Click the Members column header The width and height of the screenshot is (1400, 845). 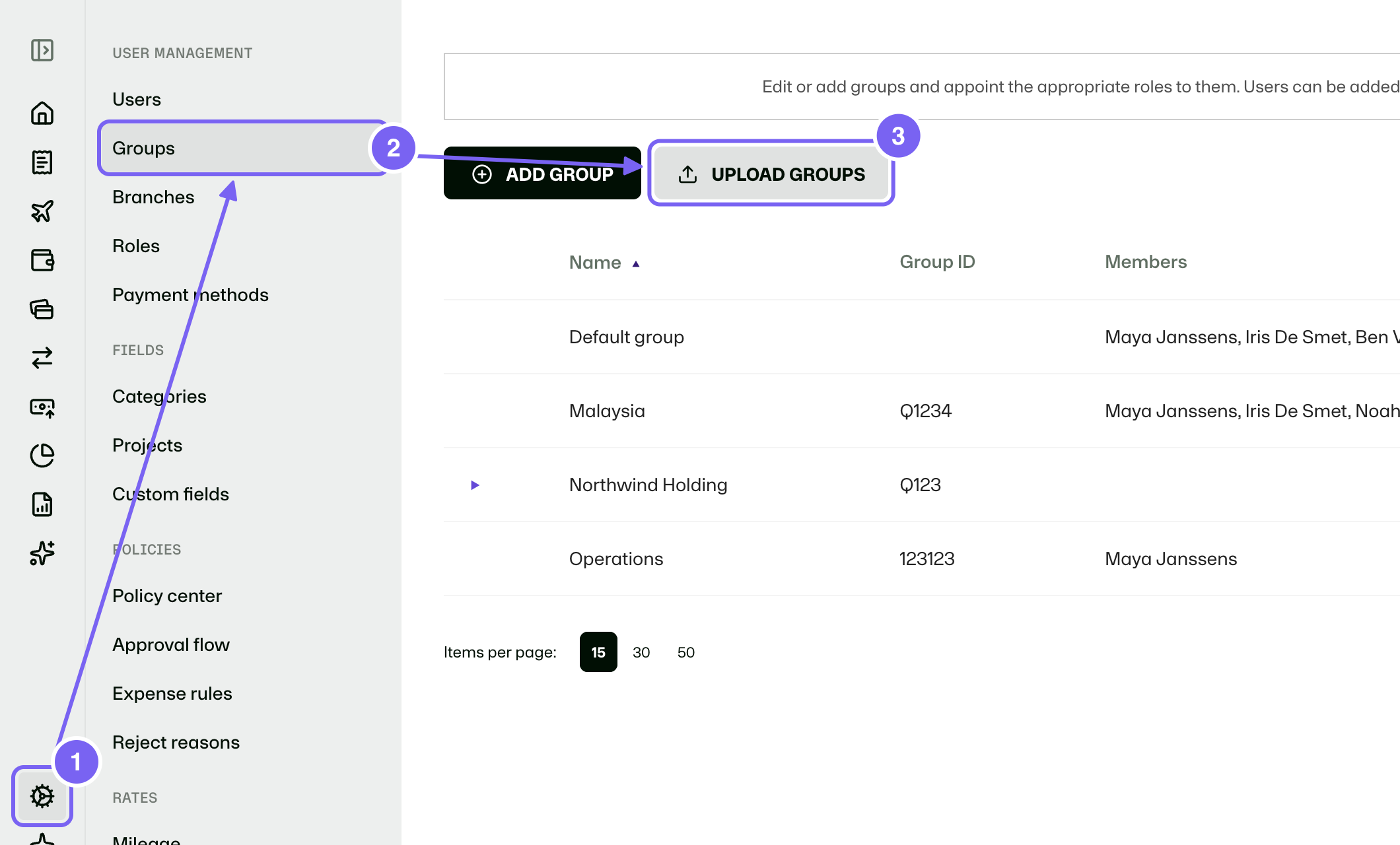click(1146, 262)
